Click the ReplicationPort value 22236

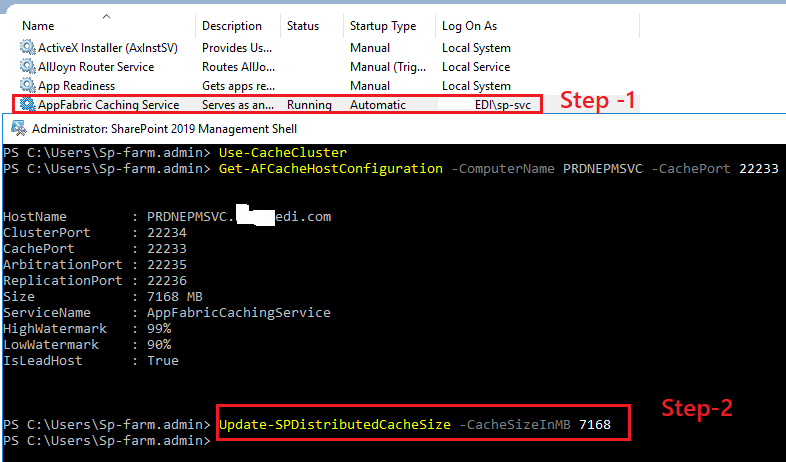[x=166, y=281]
